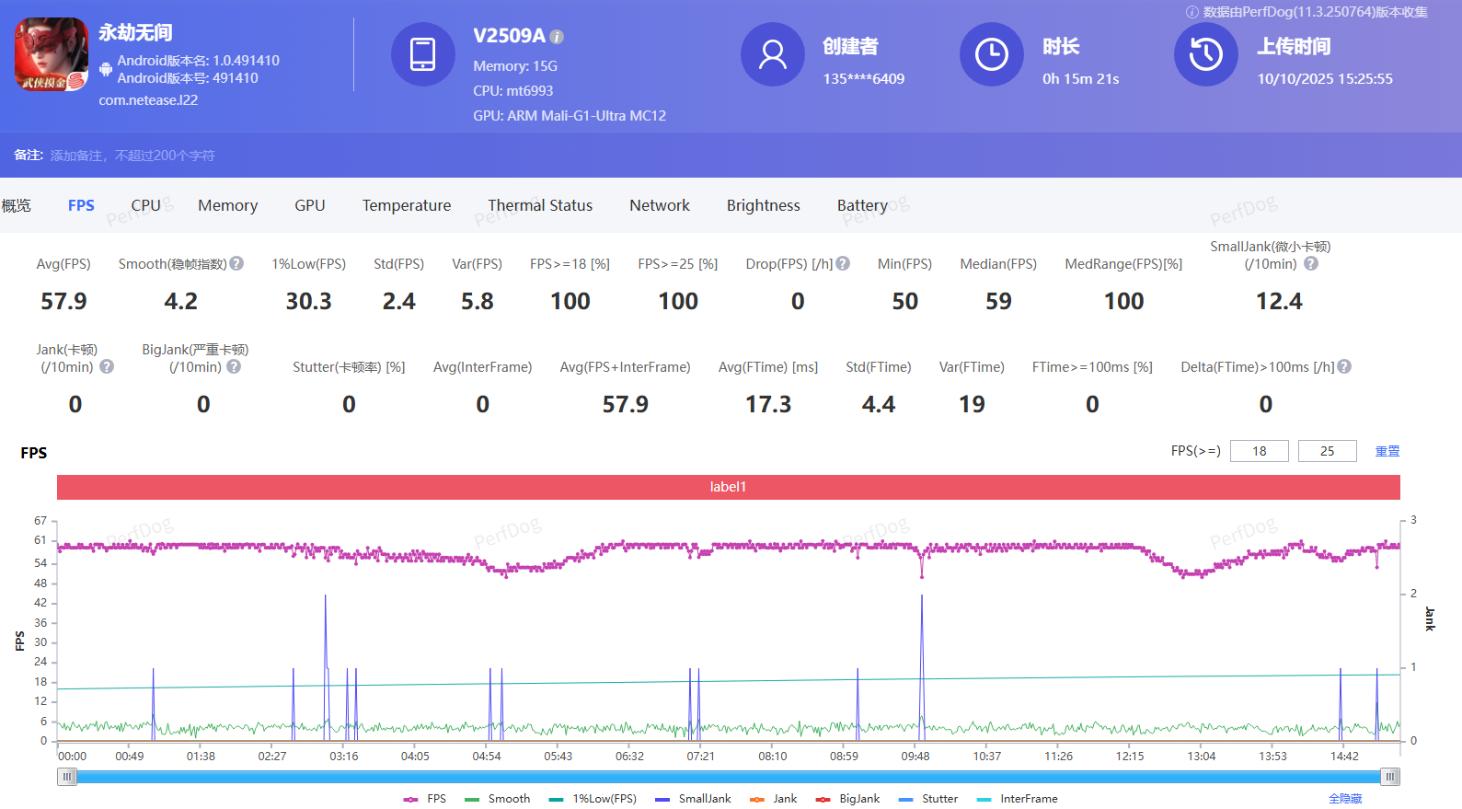
Task: Select the Battery tab
Action: [862, 205]
